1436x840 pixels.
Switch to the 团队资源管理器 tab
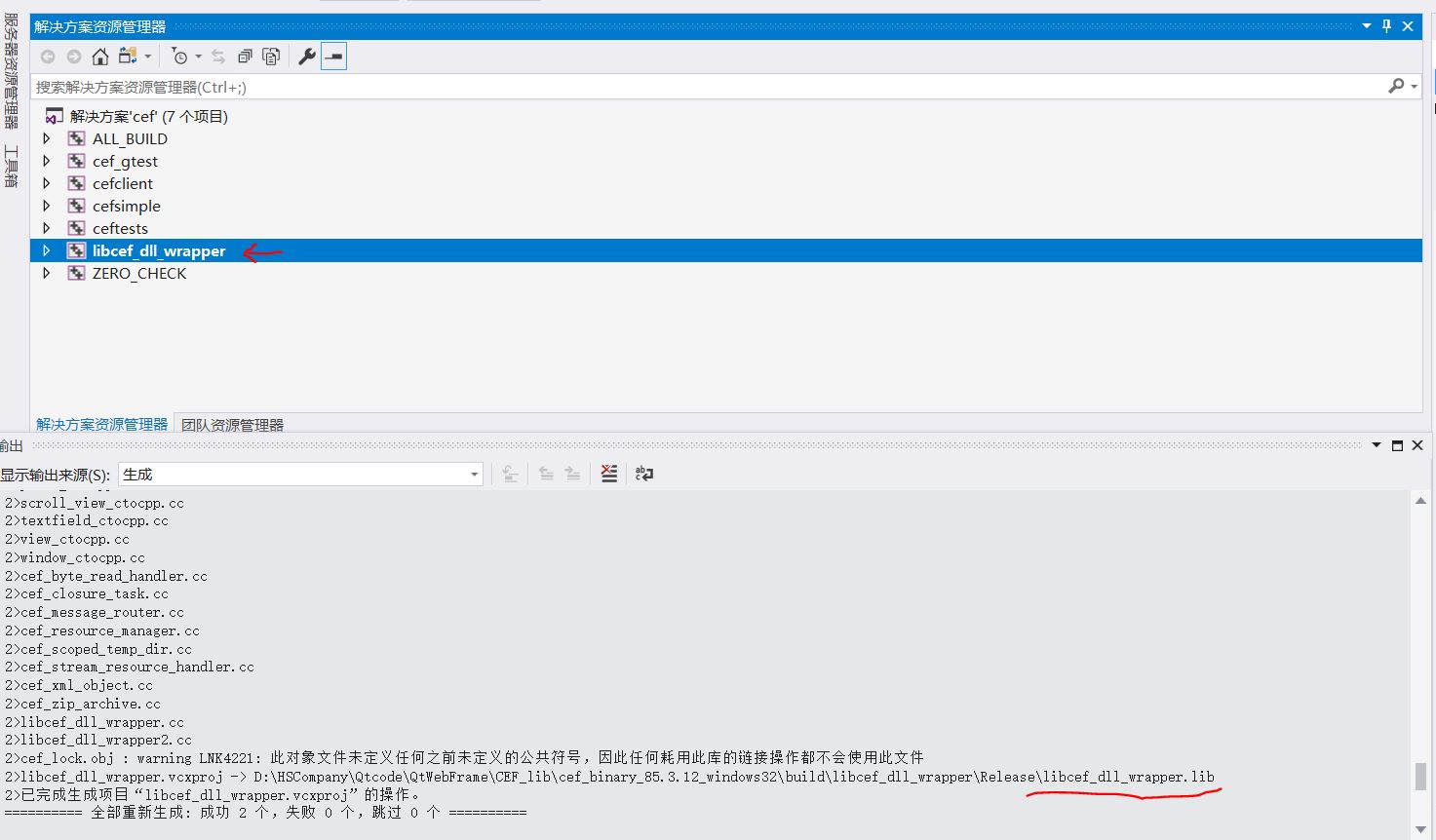(x=232, y=424)
